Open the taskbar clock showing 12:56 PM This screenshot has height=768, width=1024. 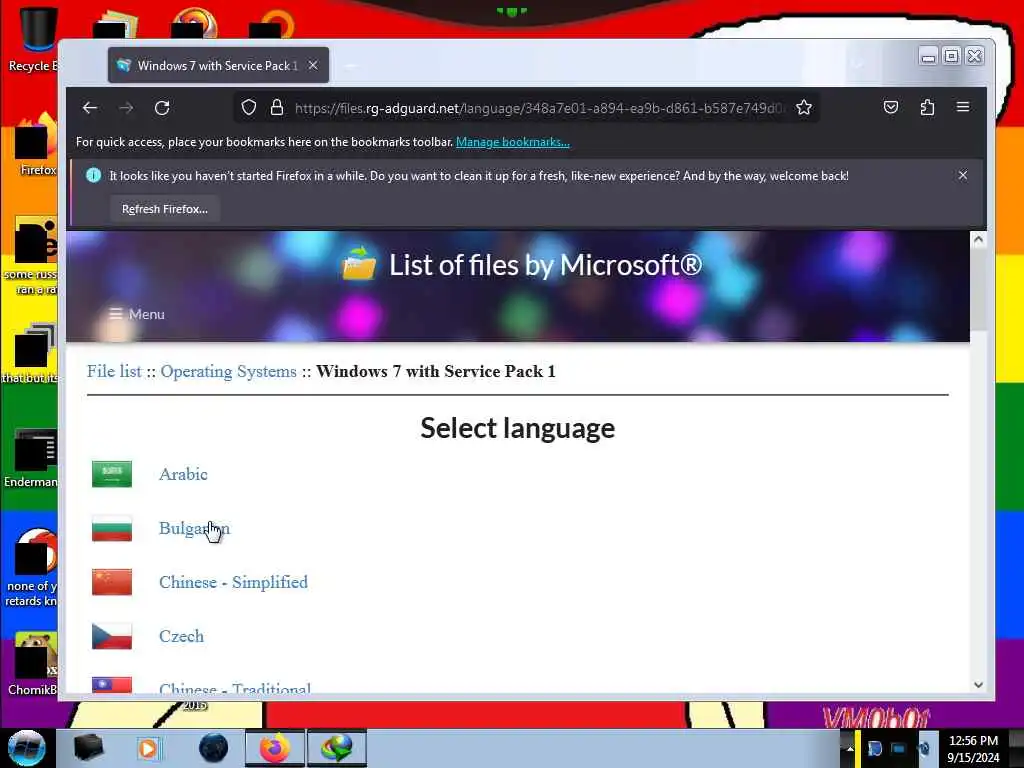coord(973,749)
